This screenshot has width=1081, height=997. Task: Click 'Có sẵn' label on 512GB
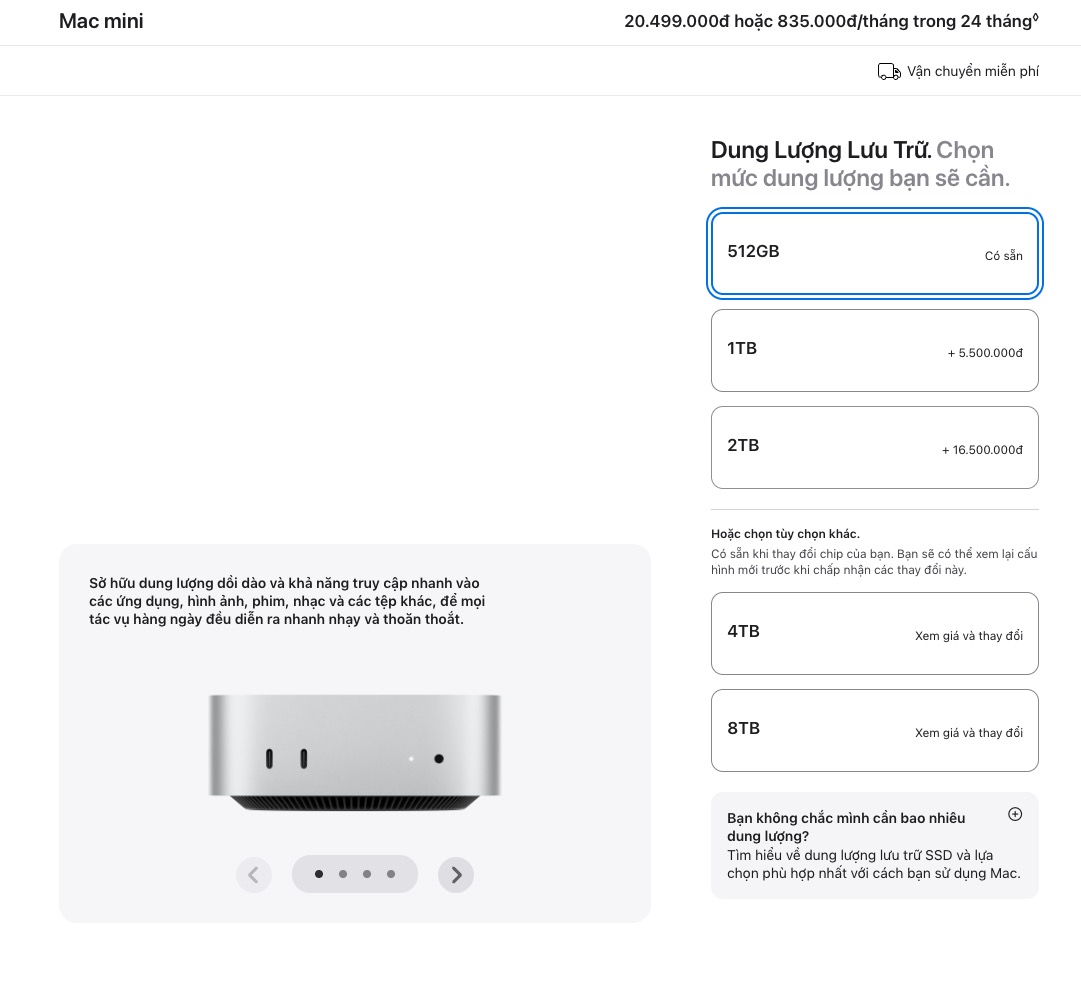click(1003, 256)
